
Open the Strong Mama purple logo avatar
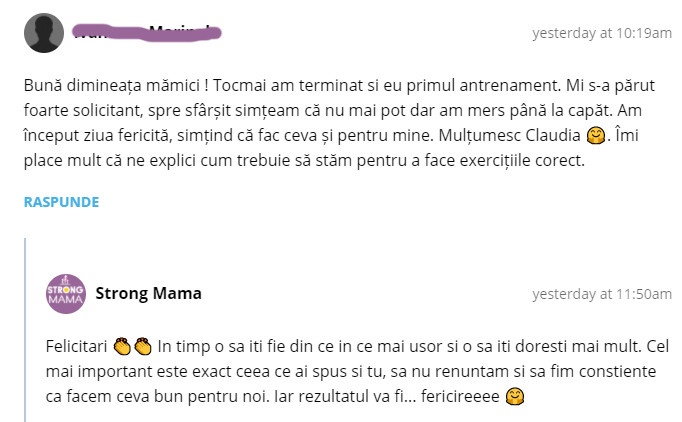point(66,293)
